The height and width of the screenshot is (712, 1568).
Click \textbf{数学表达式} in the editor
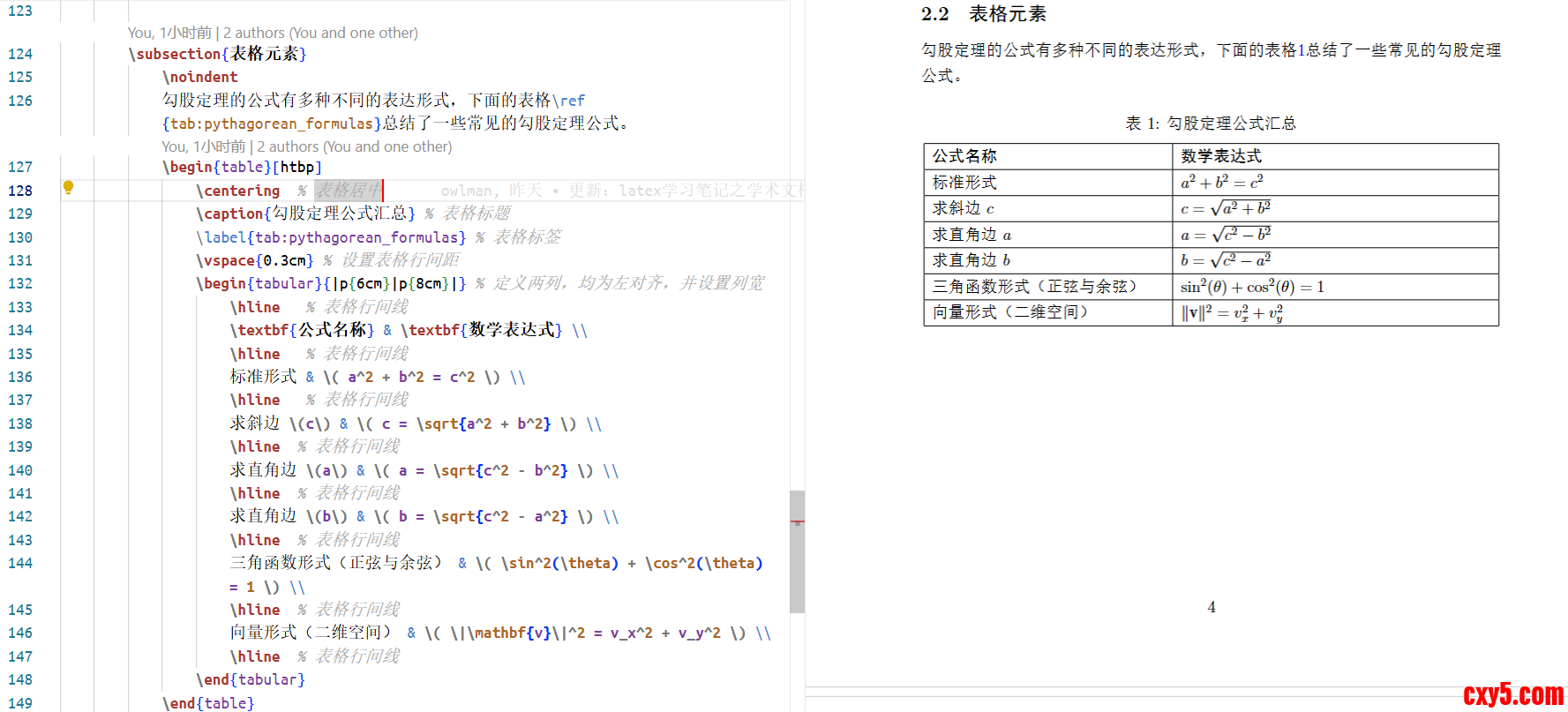(x=481, y=330)
